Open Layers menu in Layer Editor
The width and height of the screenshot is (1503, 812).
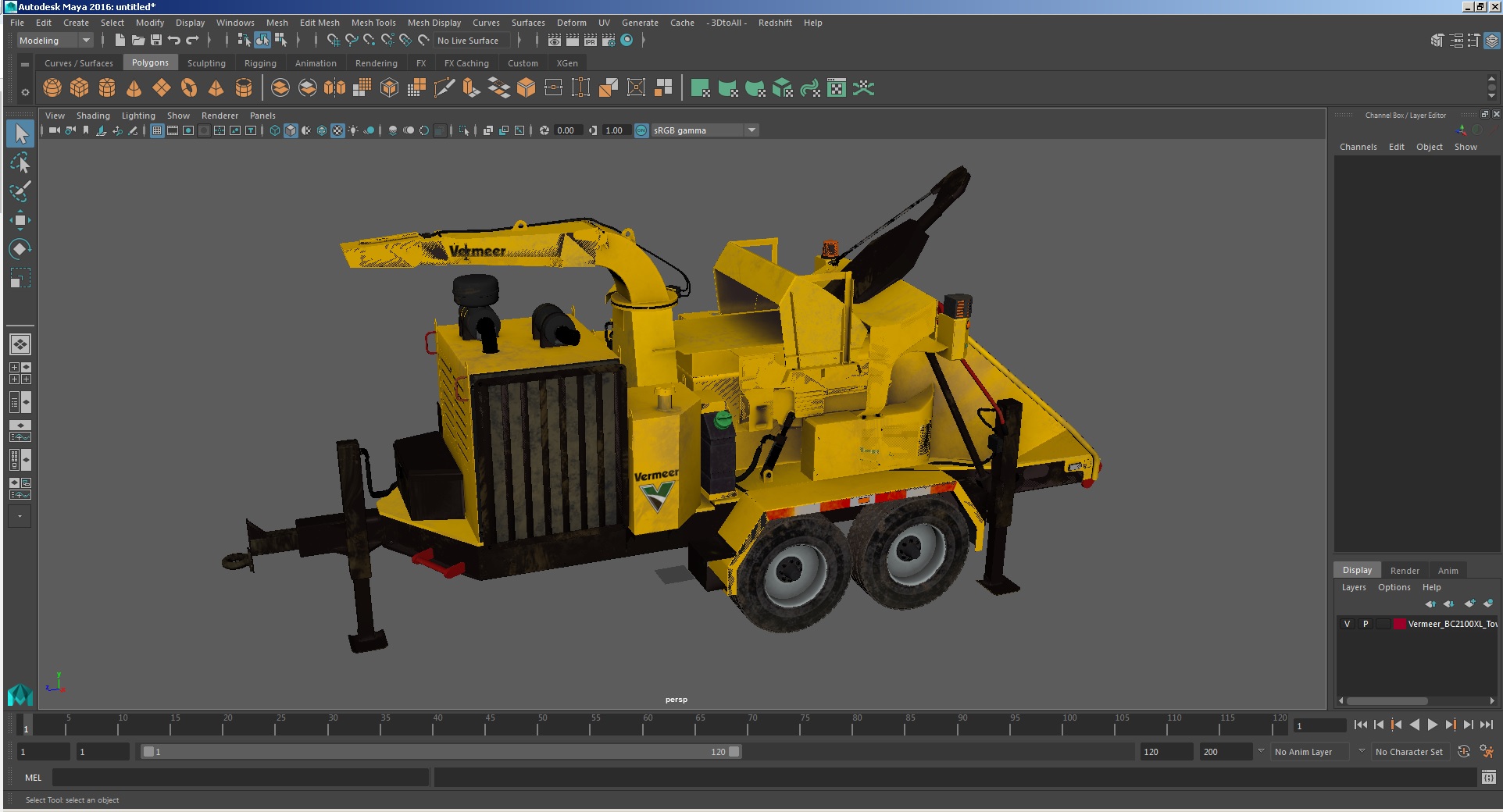pos(1354,587)
